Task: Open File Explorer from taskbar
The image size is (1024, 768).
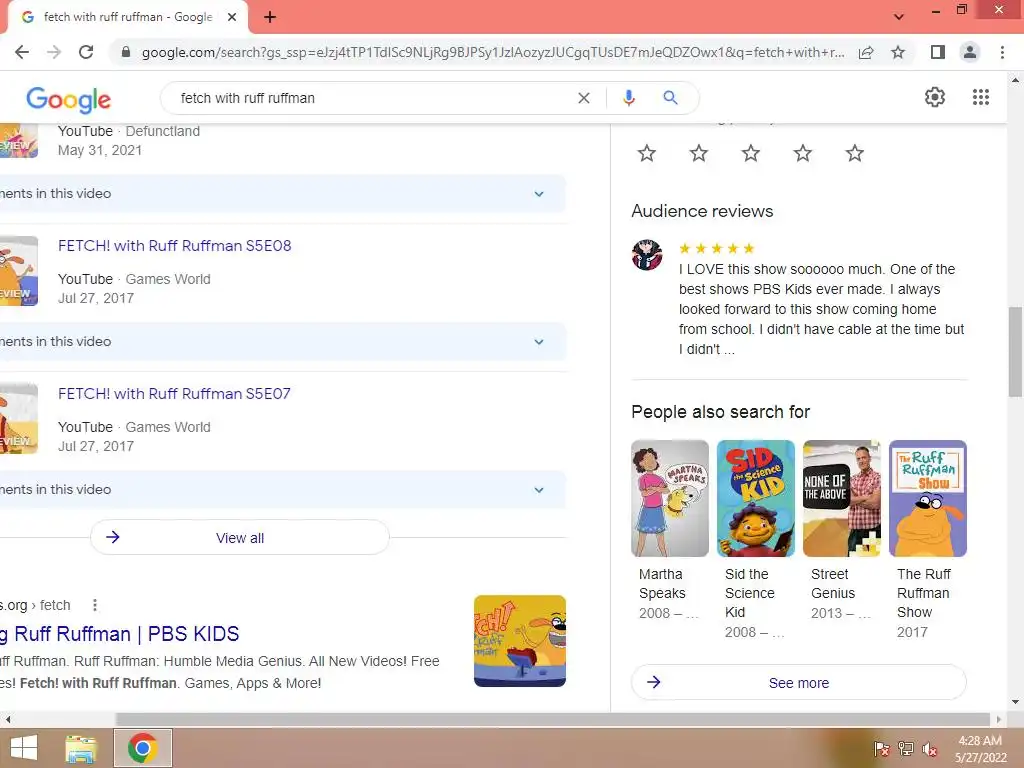Action: tap(81, 748)
